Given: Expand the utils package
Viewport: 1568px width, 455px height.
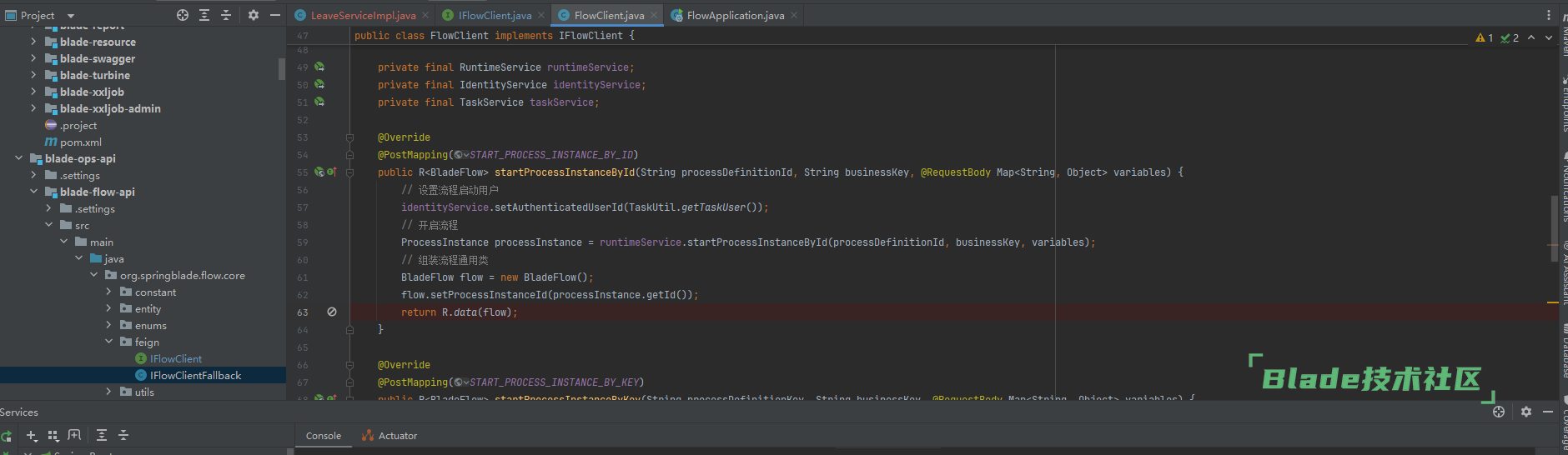Looking at the screenshot, I should (x=108, y=392).
